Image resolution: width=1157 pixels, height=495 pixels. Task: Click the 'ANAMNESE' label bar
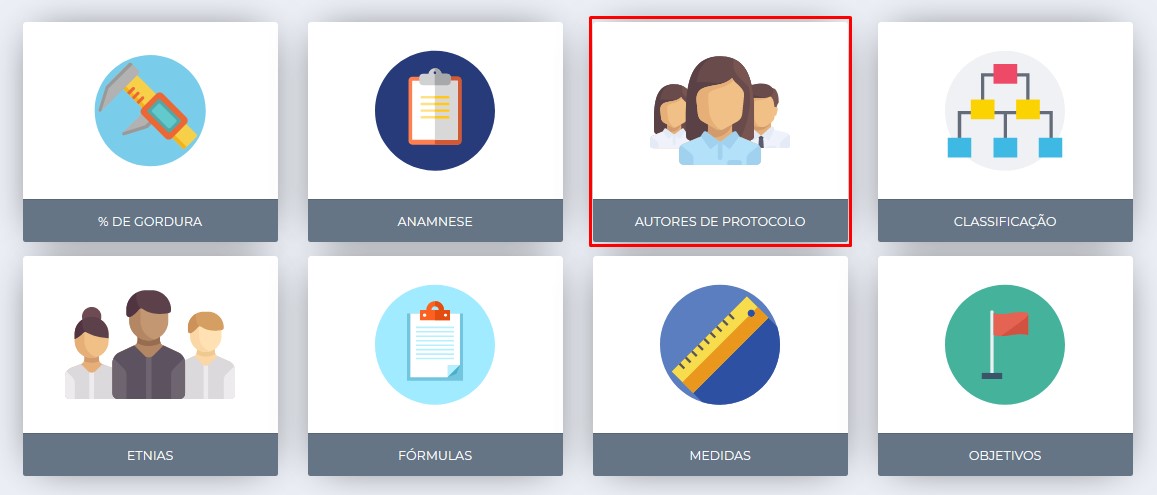coord(435,221)
